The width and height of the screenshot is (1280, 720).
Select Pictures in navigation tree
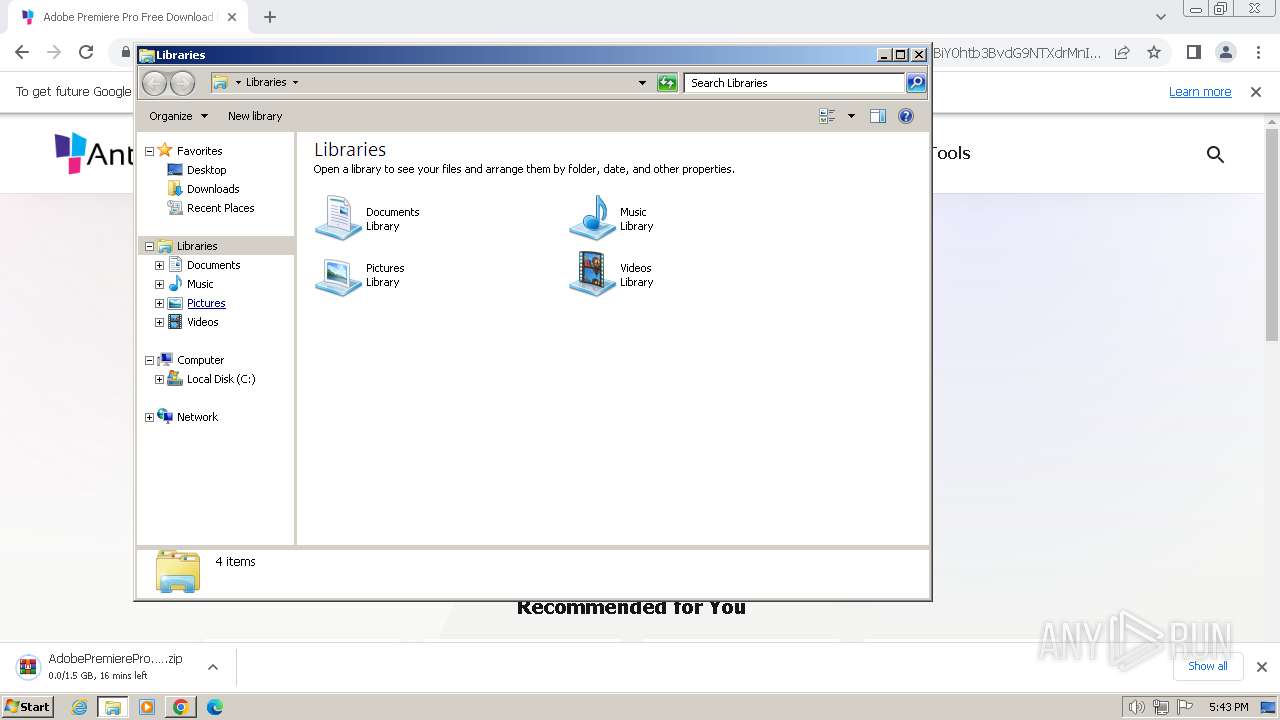pyautogui.click(x=206, y=303)
